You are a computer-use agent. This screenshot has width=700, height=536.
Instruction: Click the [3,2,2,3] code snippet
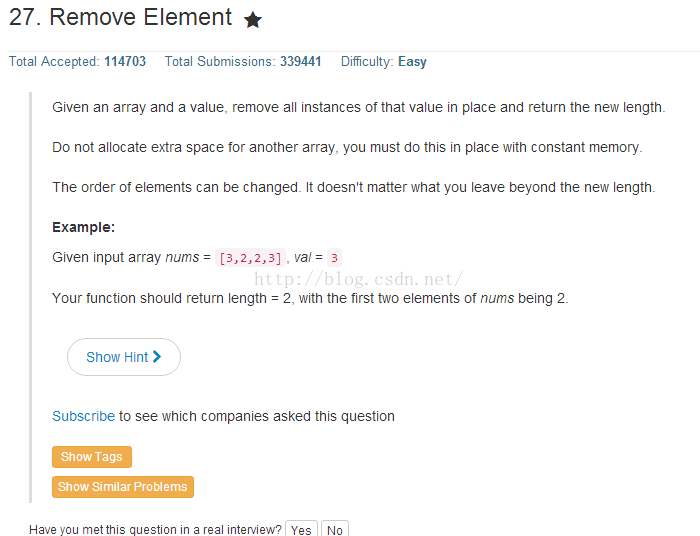(250, 258)
